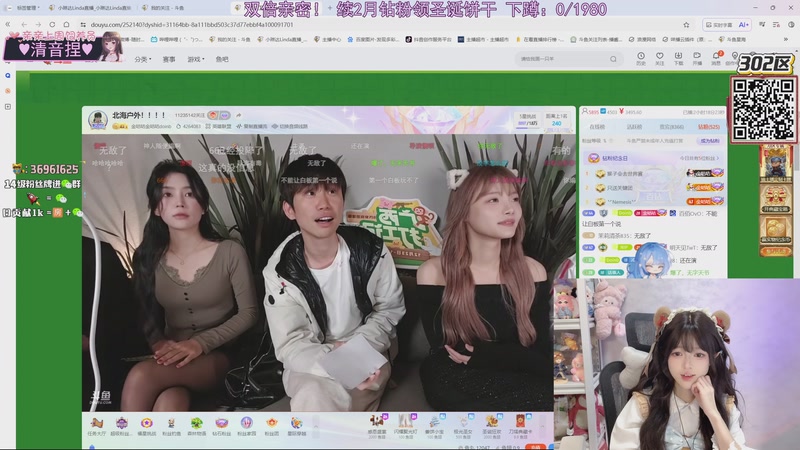Expand the 游戏 dropdown menu
Screen dimensions: 800x450
click(196, 59)
